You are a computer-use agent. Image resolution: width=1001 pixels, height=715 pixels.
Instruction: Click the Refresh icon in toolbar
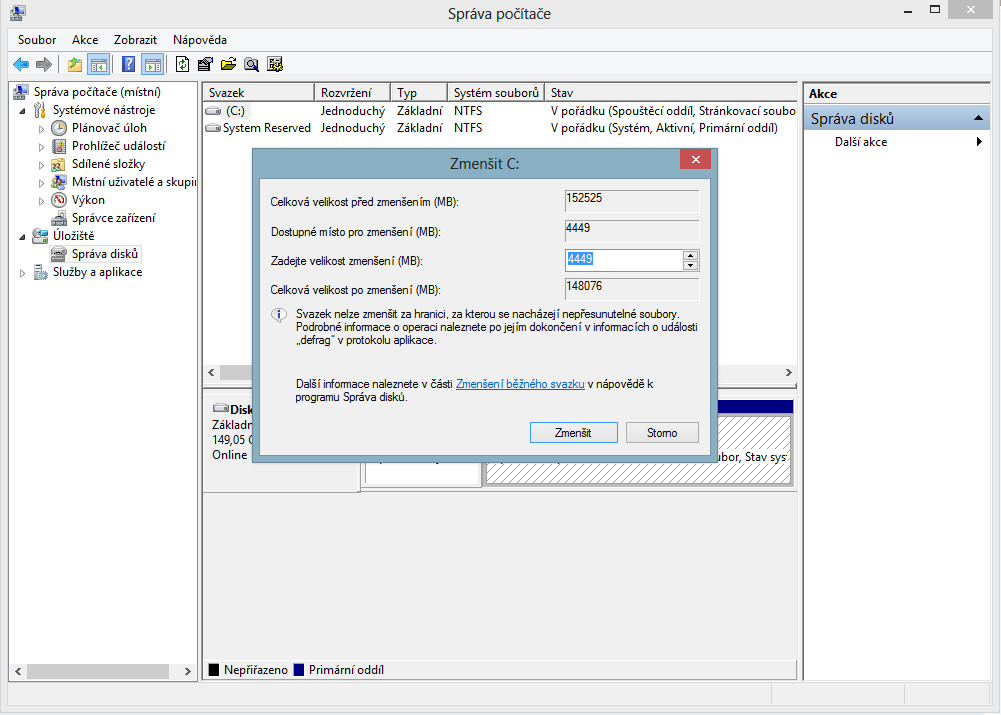[x=182, y=65]
